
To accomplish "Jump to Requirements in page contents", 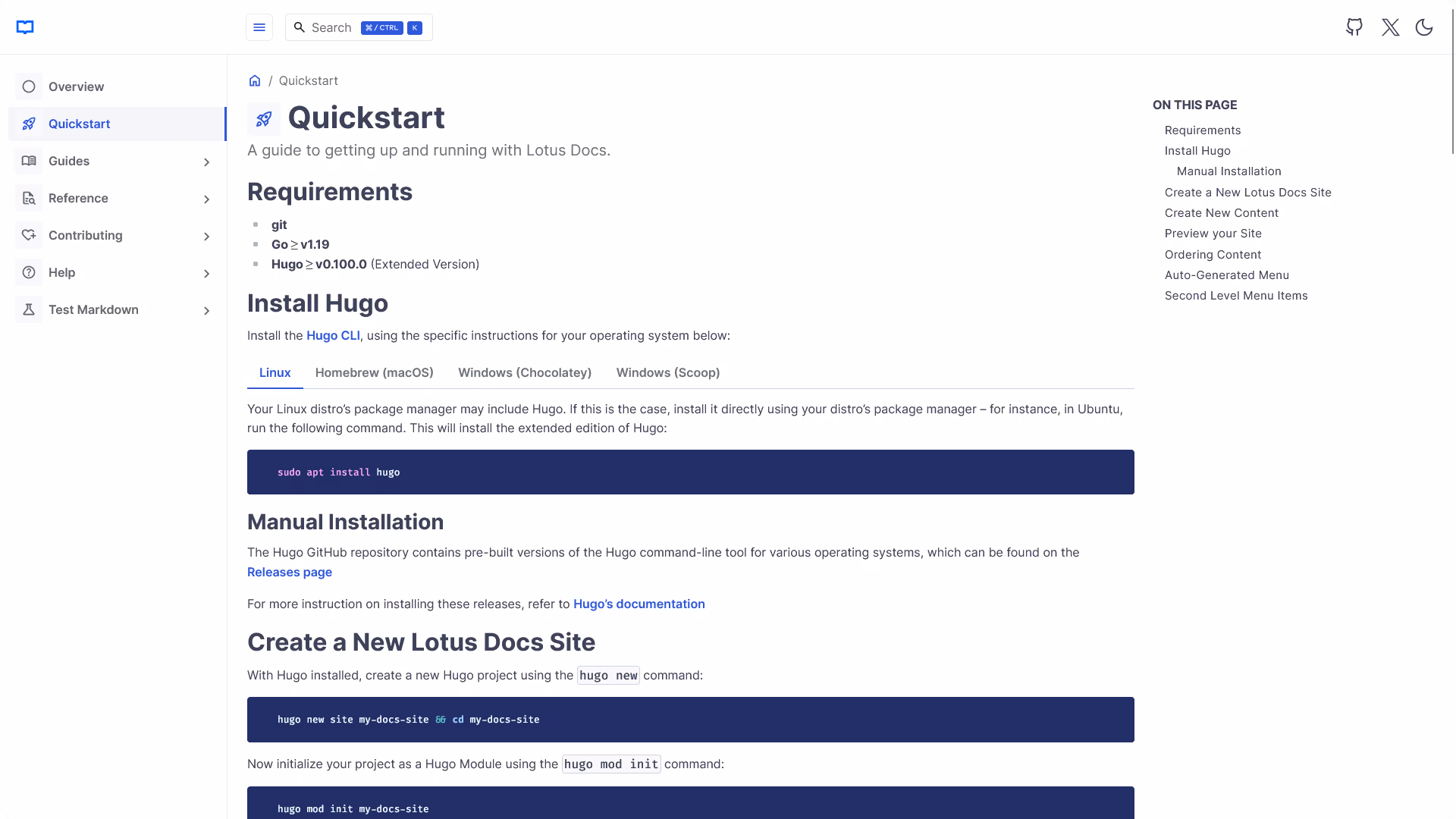I will 1203,130.
